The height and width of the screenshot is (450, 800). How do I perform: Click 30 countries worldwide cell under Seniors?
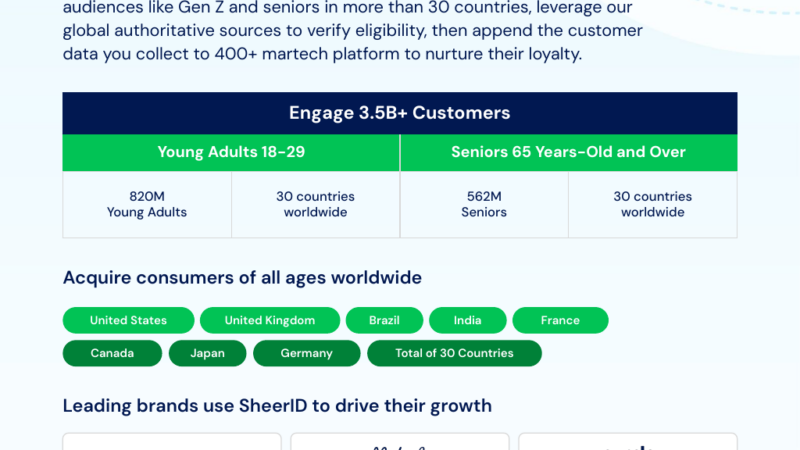point(652,204)
